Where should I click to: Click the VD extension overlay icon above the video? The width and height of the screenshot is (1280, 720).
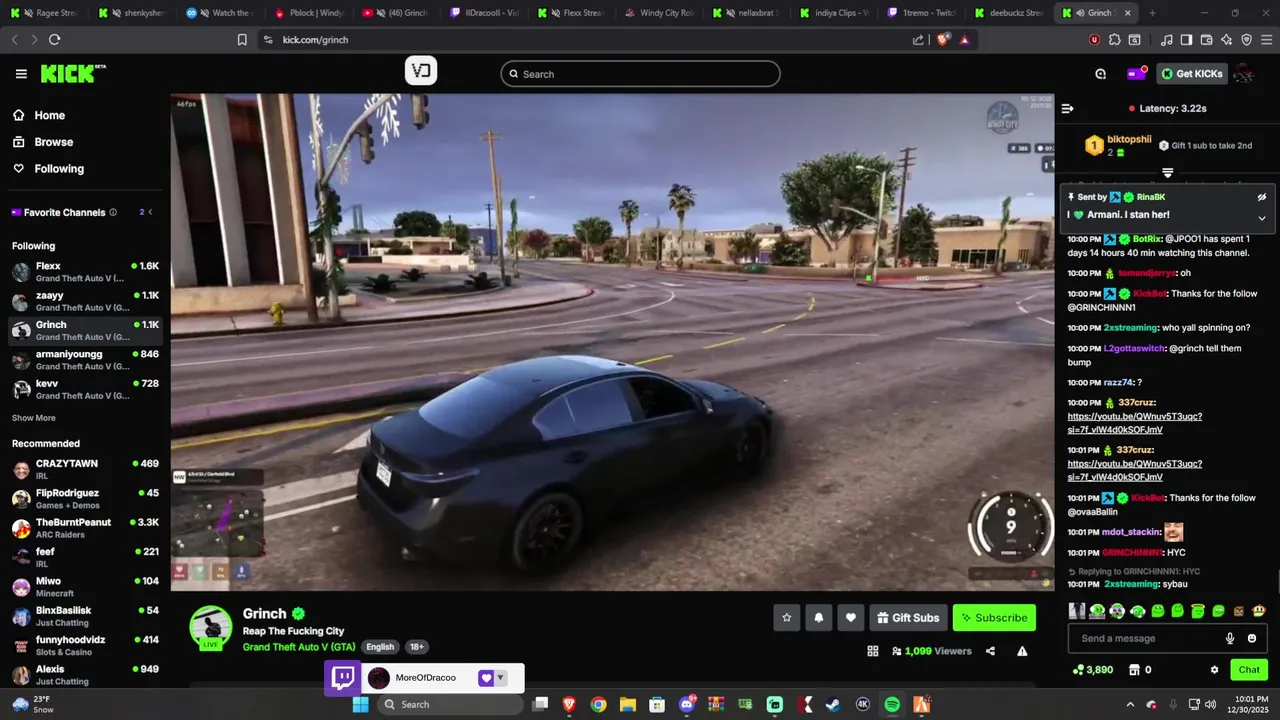pyautogui.click(x=421, y=71)
